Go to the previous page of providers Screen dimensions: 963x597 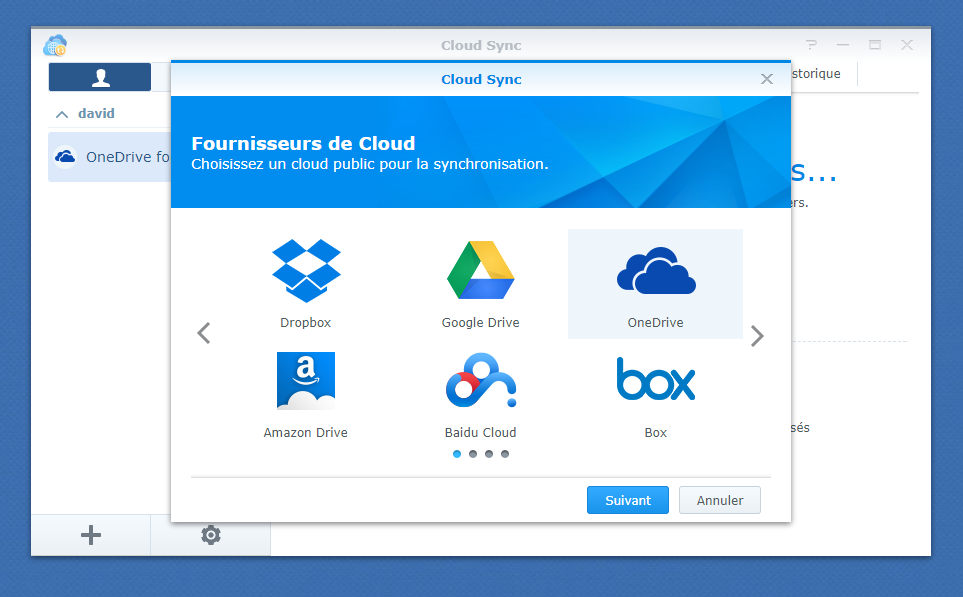point(204,334)
